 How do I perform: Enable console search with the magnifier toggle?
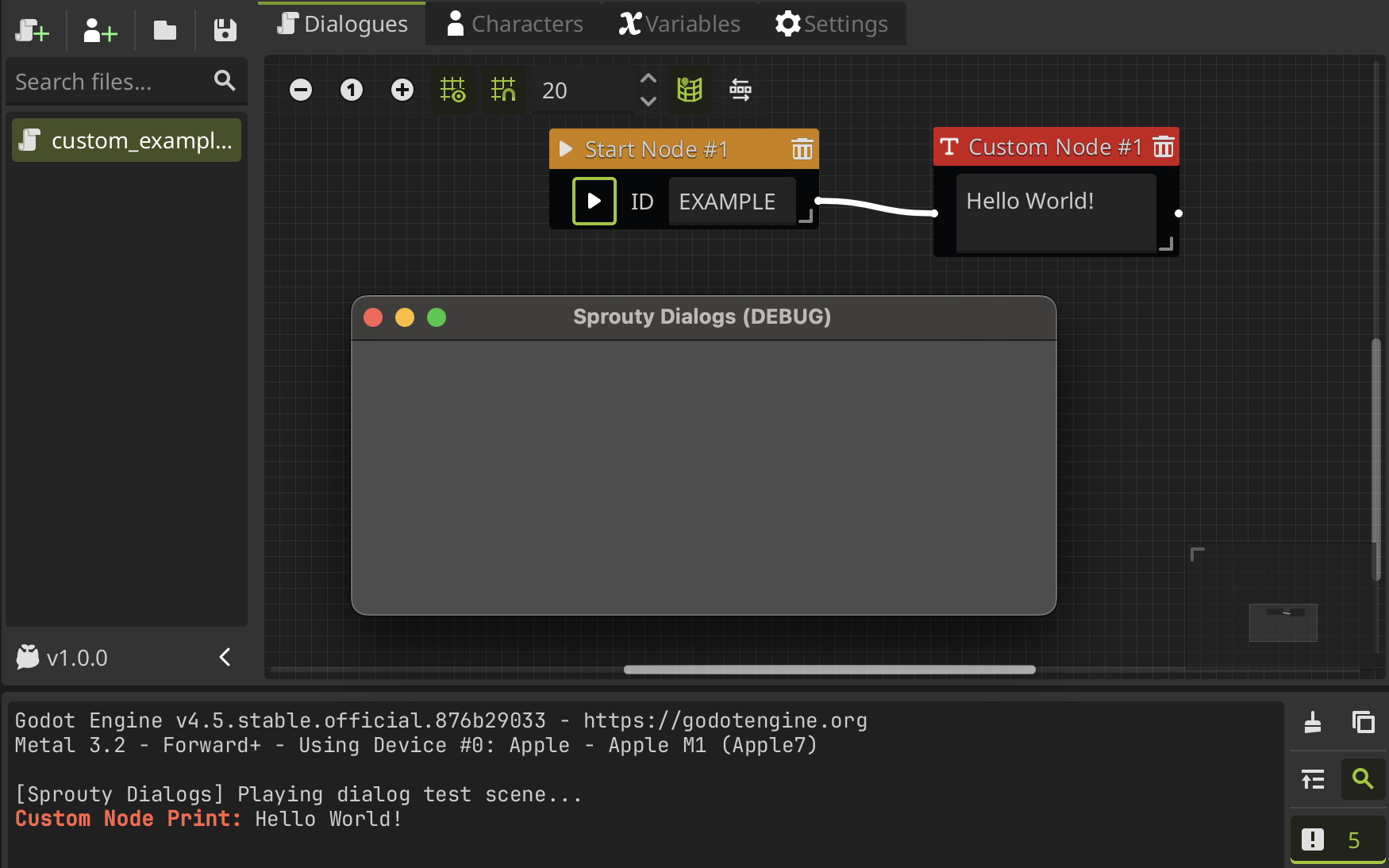click(1363, 779)
